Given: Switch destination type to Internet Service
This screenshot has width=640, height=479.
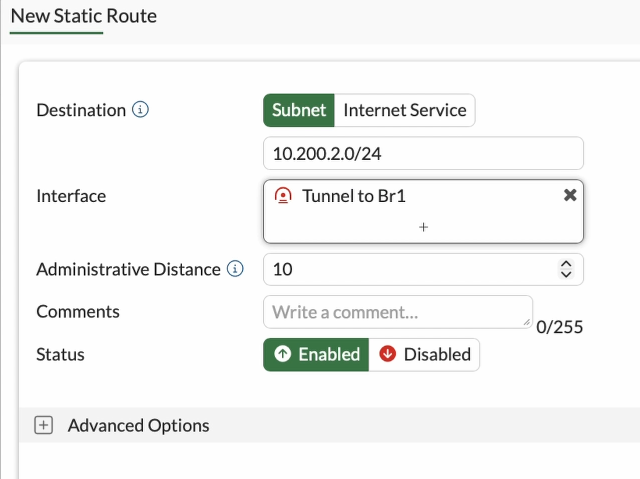Looking at the screenshot, I should pyautogui.click(x=405, y=110).
